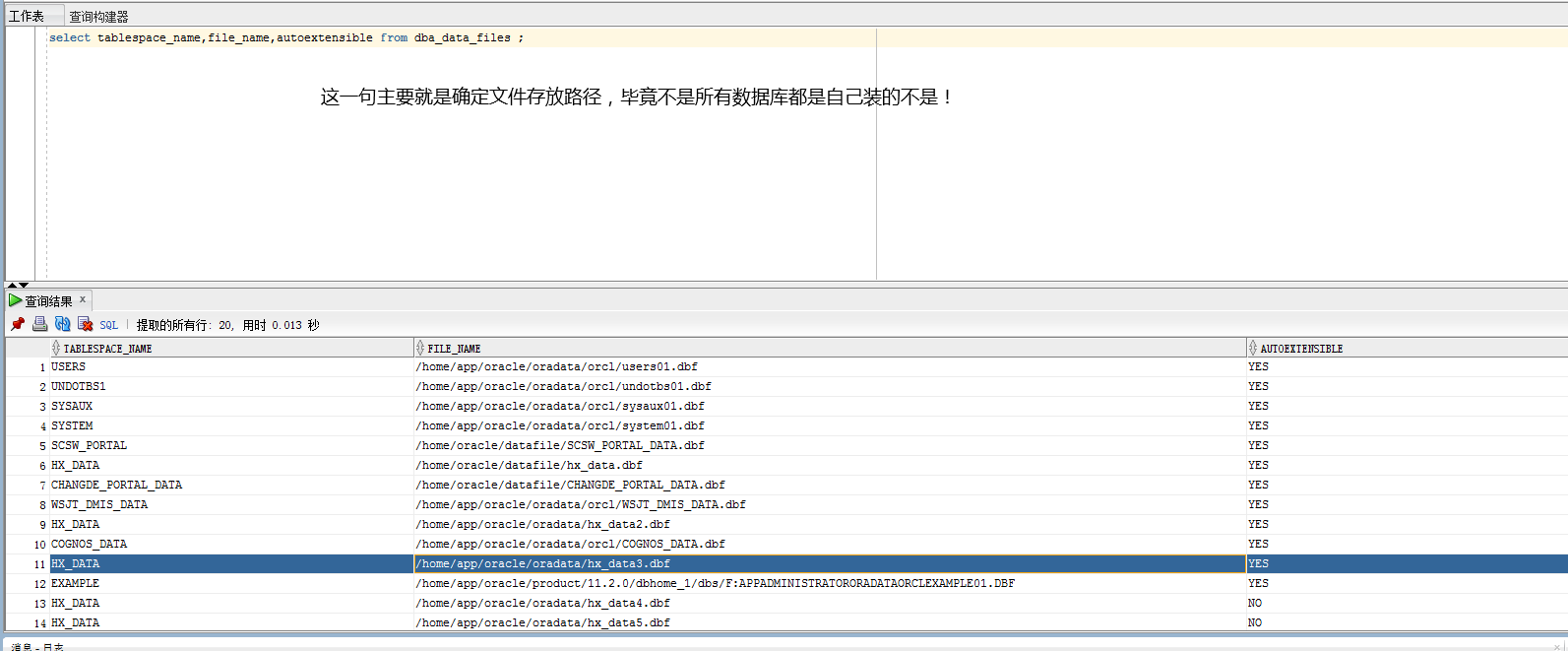This screenshot has height=651, width=1568.
Task: Click row number 6 in the result grid
Action: [42, 466]
